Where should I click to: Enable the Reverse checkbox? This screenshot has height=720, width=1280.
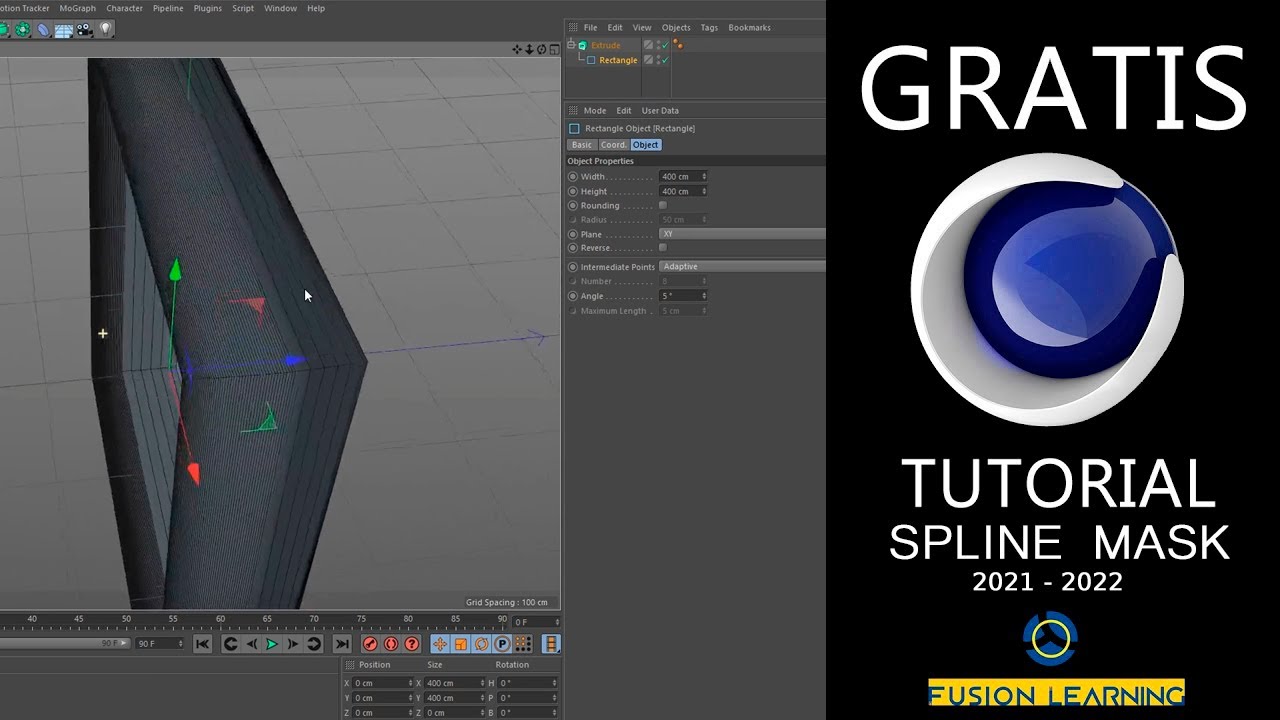pos(663,247)
